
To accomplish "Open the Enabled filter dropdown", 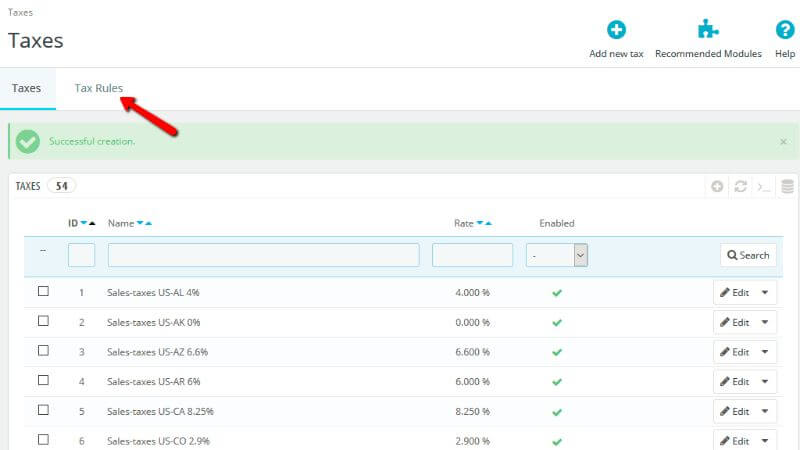I will (x=557, y=255).
